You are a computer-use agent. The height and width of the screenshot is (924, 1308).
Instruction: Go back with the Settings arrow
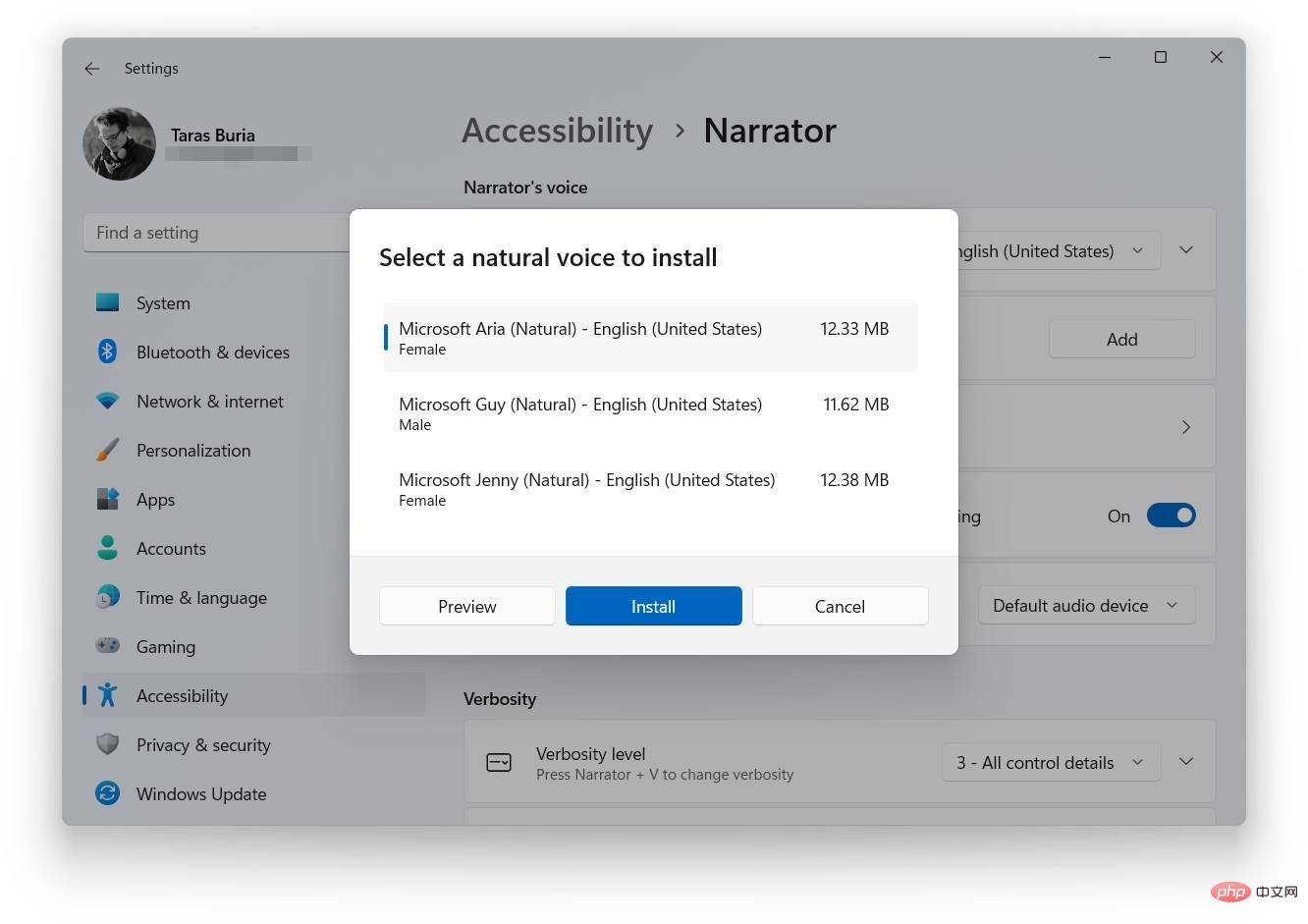(x=92, y=69)
